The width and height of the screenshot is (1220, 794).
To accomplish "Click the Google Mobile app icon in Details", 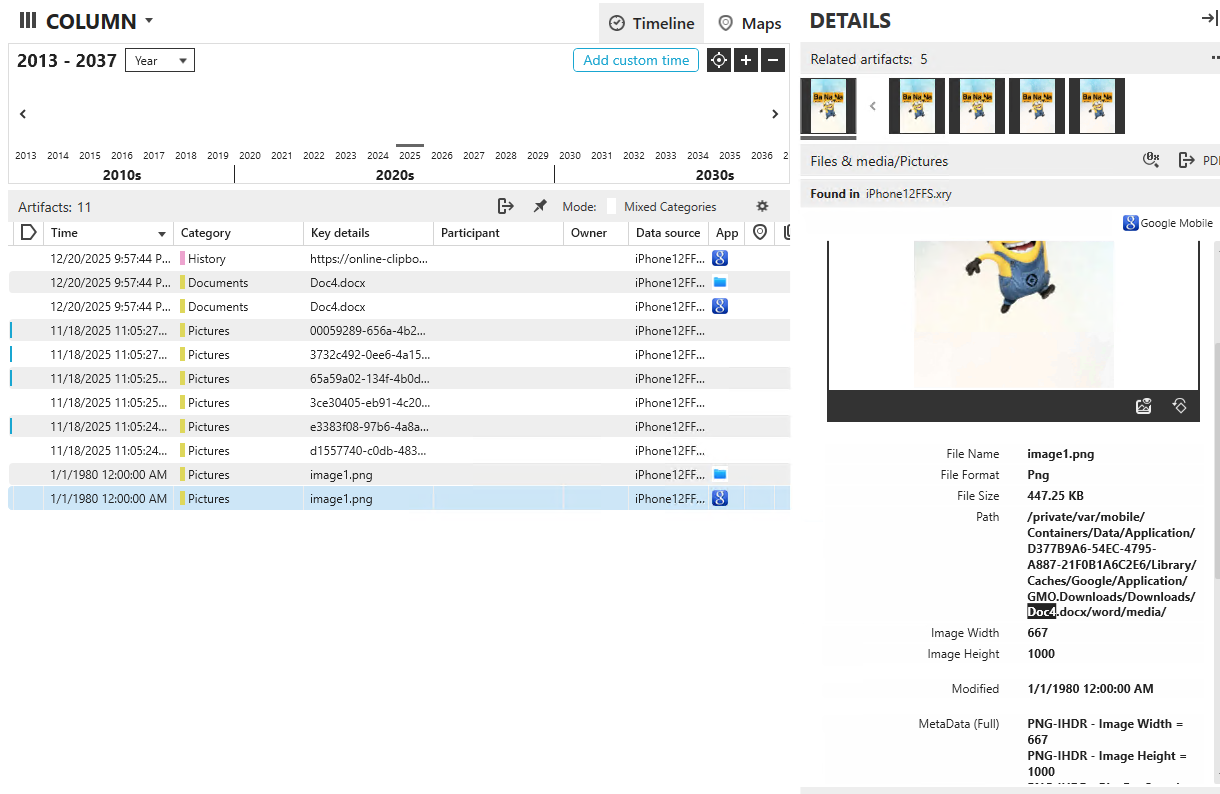I will tap(1130, 223).
